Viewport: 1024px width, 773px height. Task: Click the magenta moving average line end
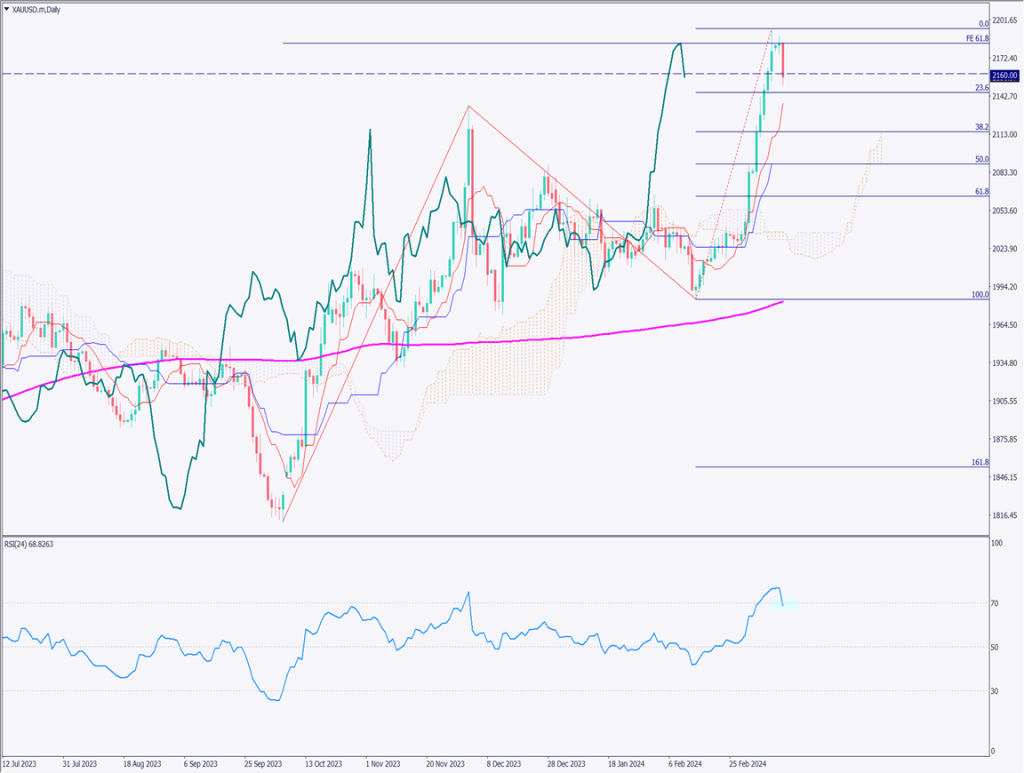coord(780,302)
